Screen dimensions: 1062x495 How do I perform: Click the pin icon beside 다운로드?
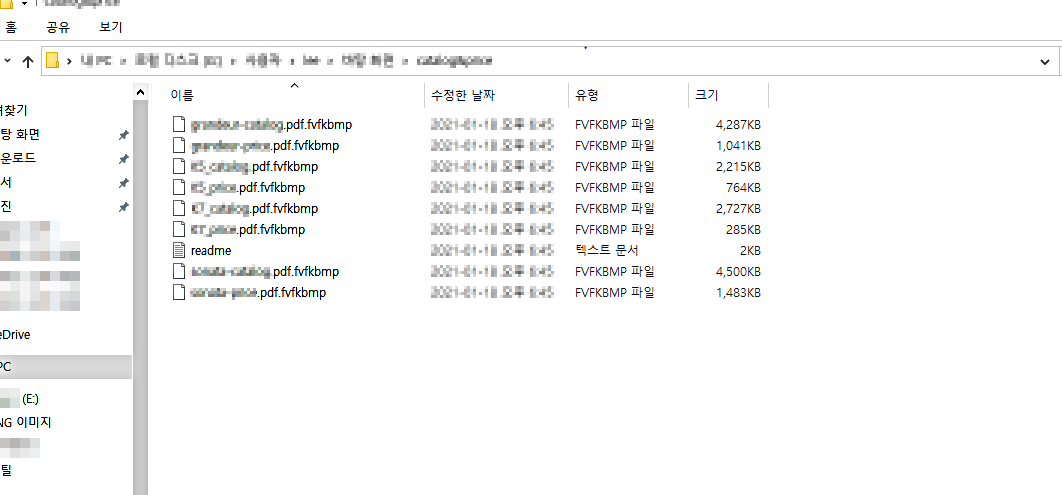coord(123,159)
